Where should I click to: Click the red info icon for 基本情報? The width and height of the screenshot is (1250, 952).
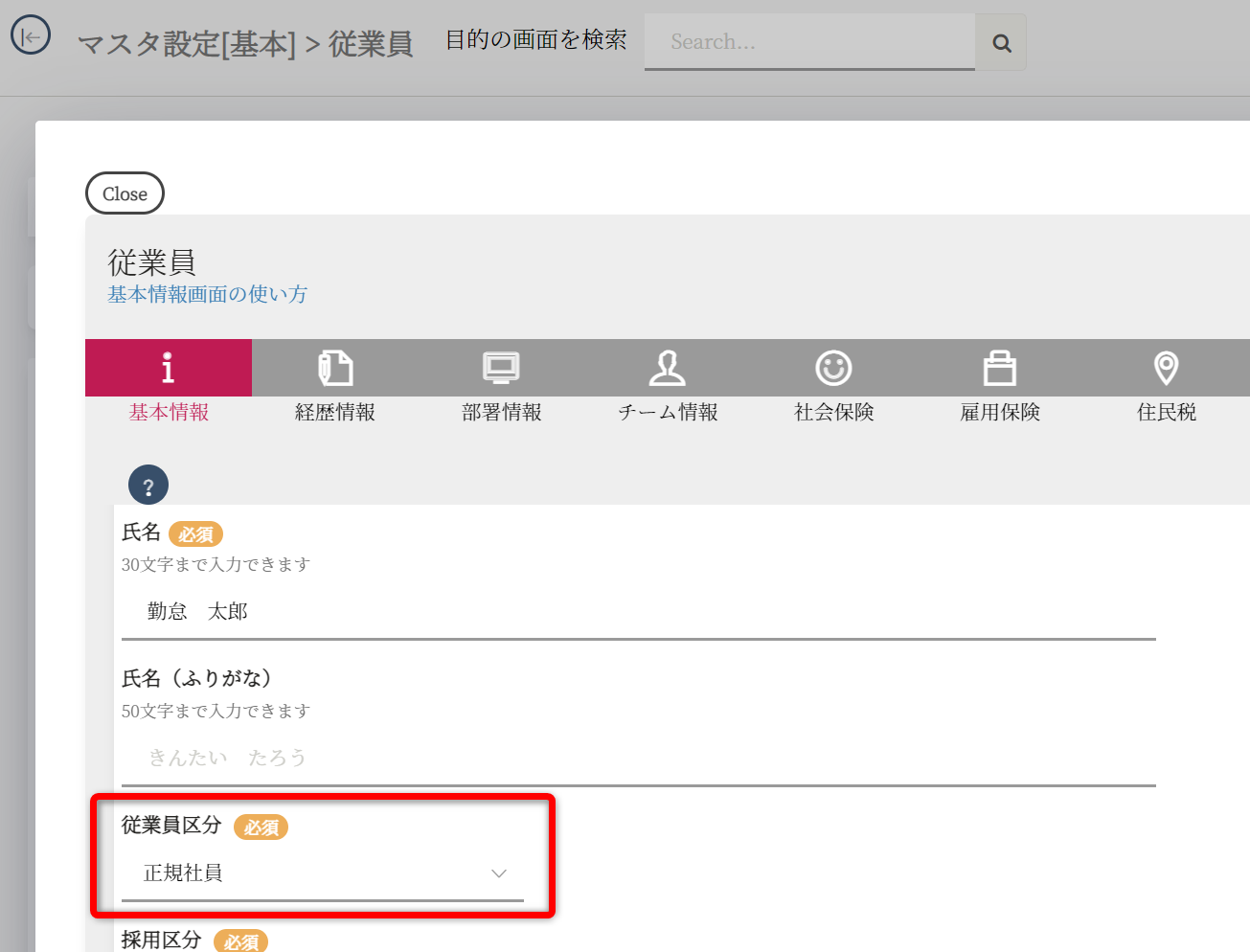[x=169, y=368]
